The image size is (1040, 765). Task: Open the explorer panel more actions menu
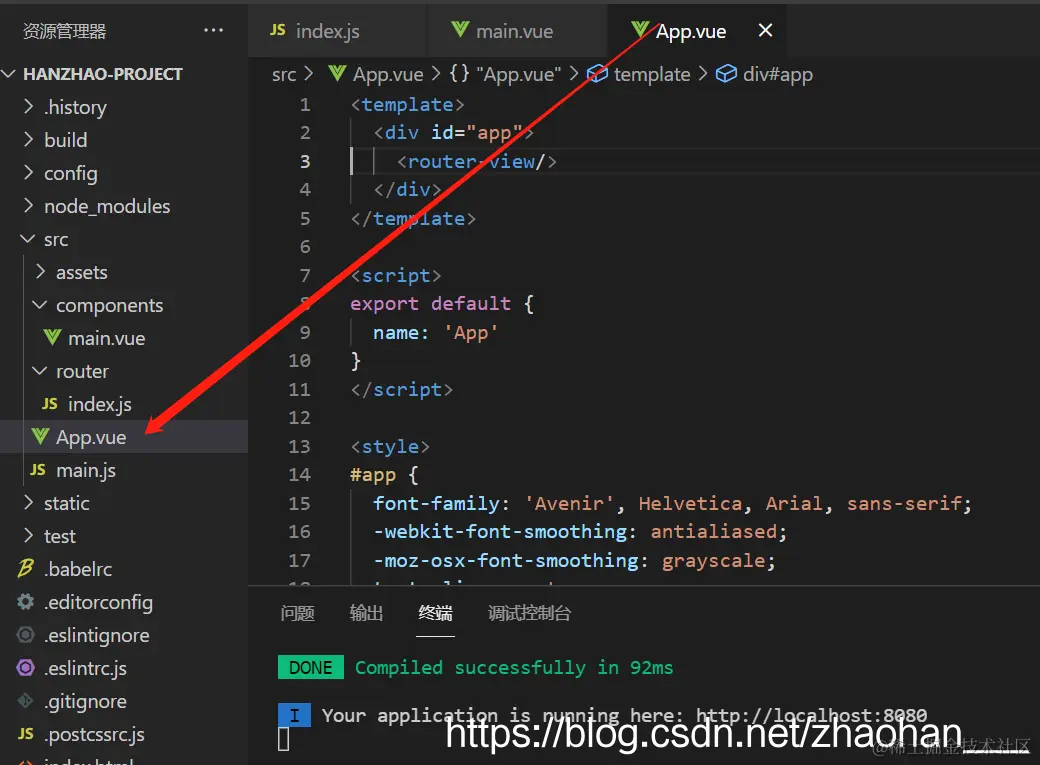click(213, 31)
